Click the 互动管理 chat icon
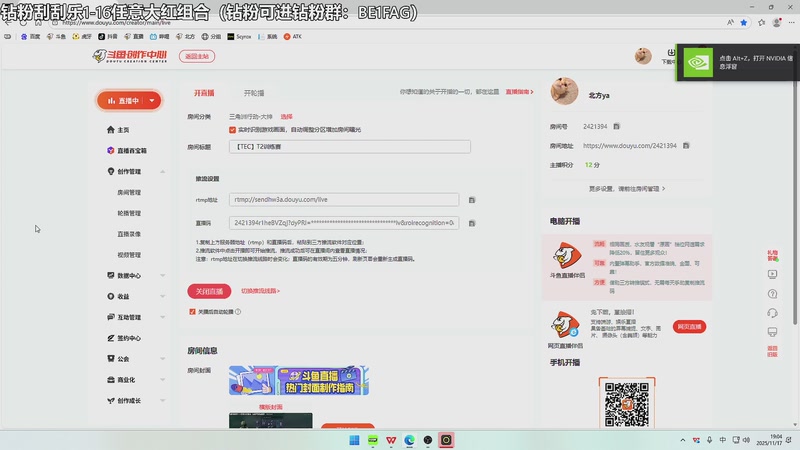 point(111,317)
